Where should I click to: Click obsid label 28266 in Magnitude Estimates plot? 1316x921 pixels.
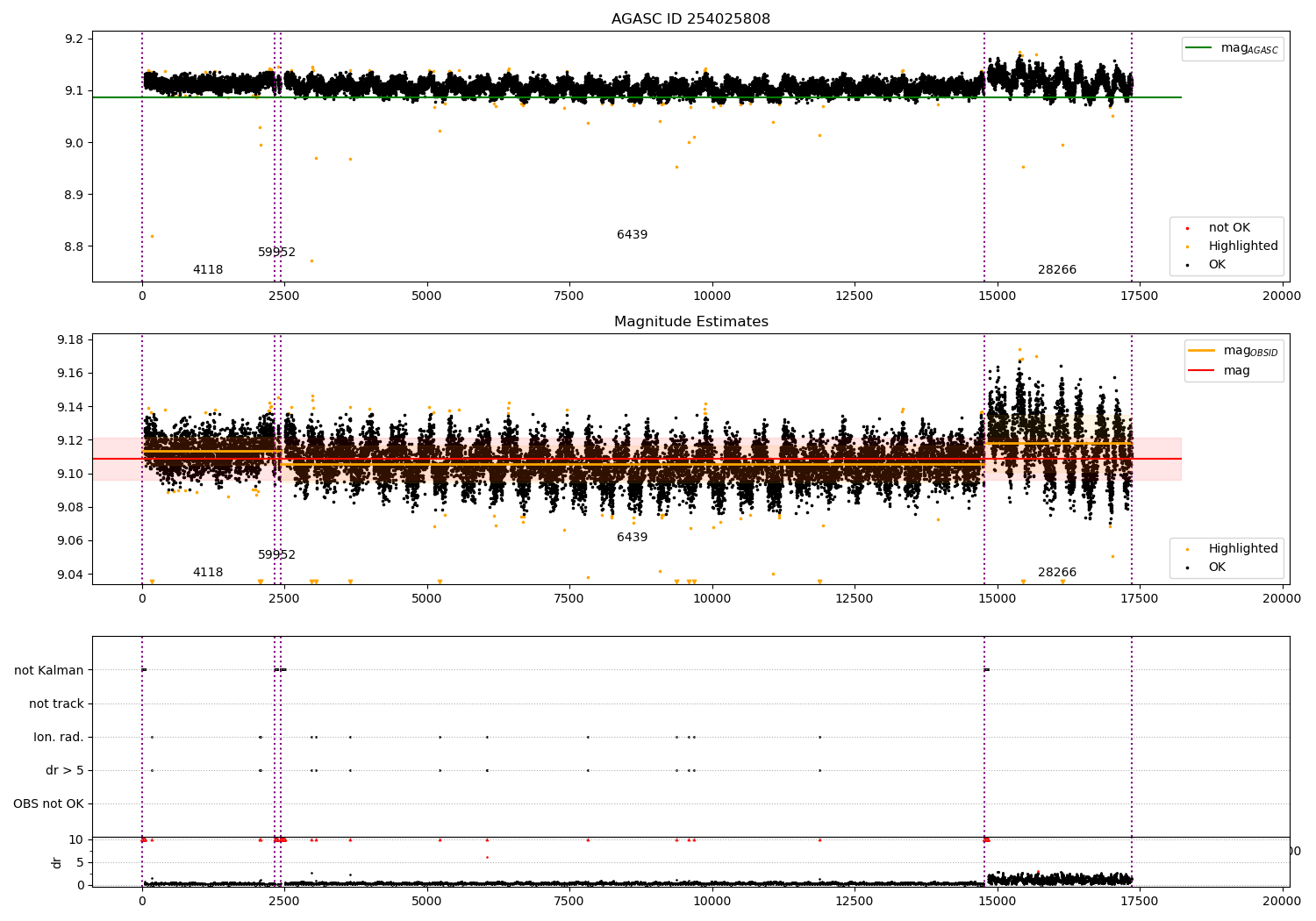coord(1057,573)
